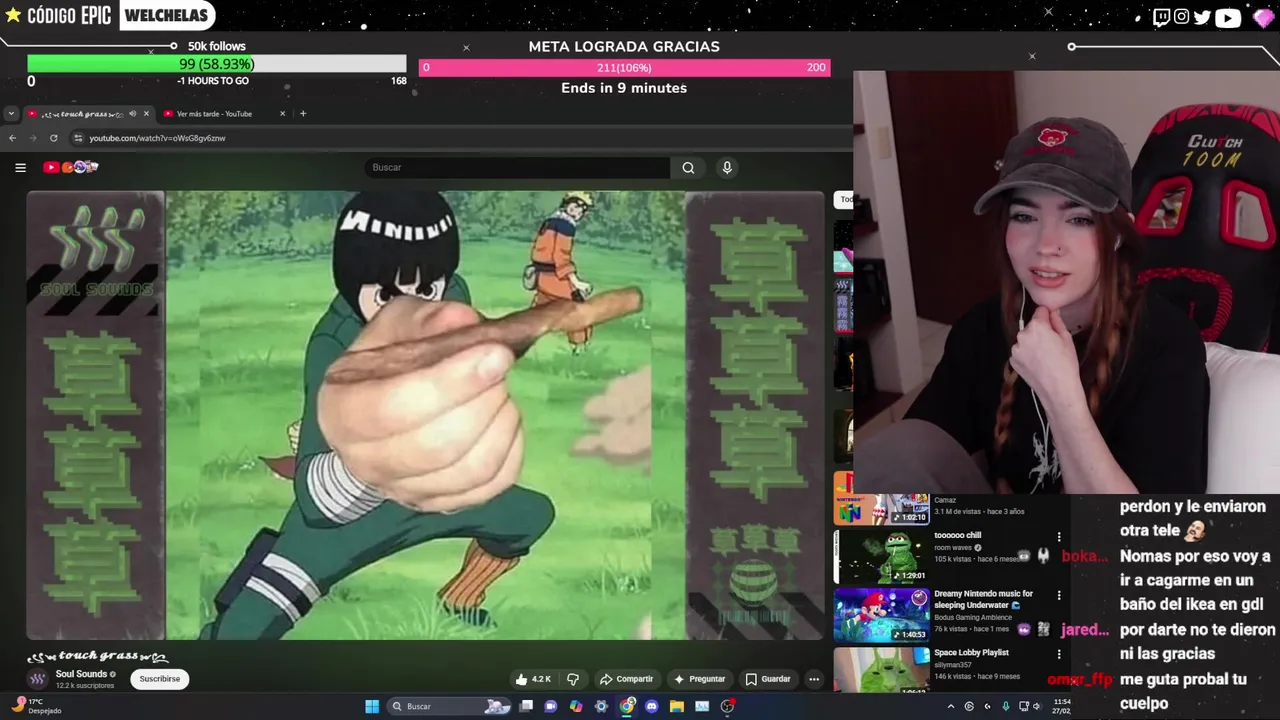
Task: Share the video via Compartir
Action: (x=626, y=679)
